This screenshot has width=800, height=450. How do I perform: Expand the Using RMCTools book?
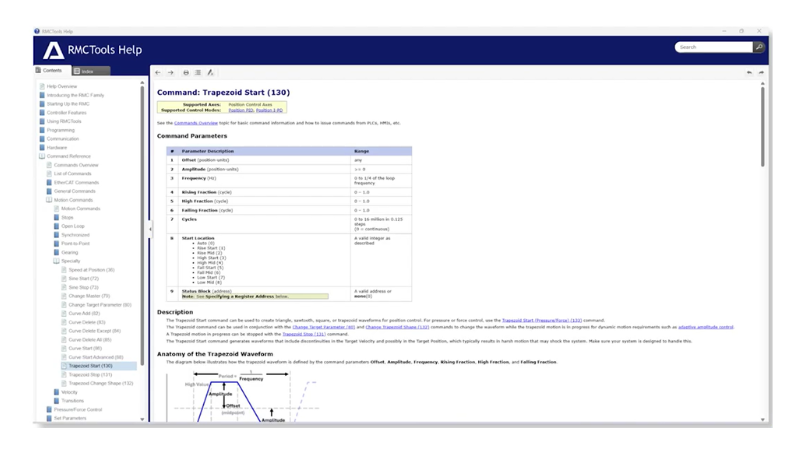pos(42,121)
